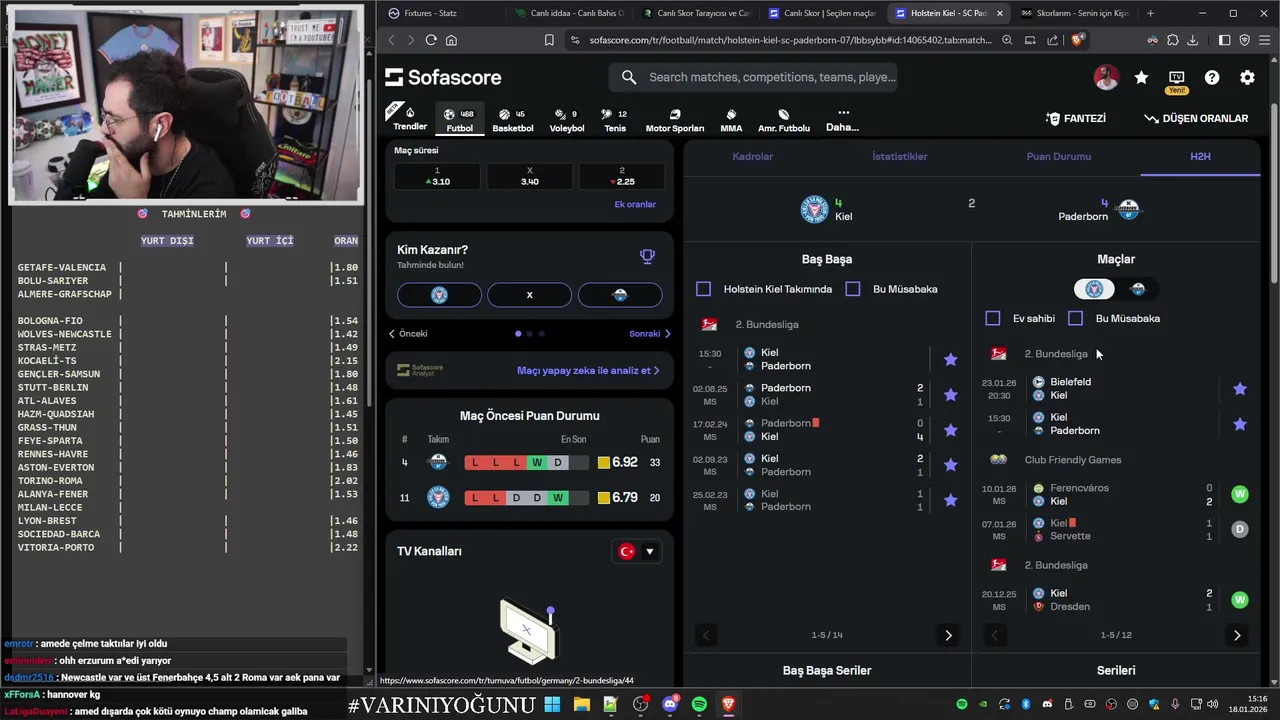Show Sonraki card in carousel
Screen dimensions: 1280x720
(x=650, y=334)
